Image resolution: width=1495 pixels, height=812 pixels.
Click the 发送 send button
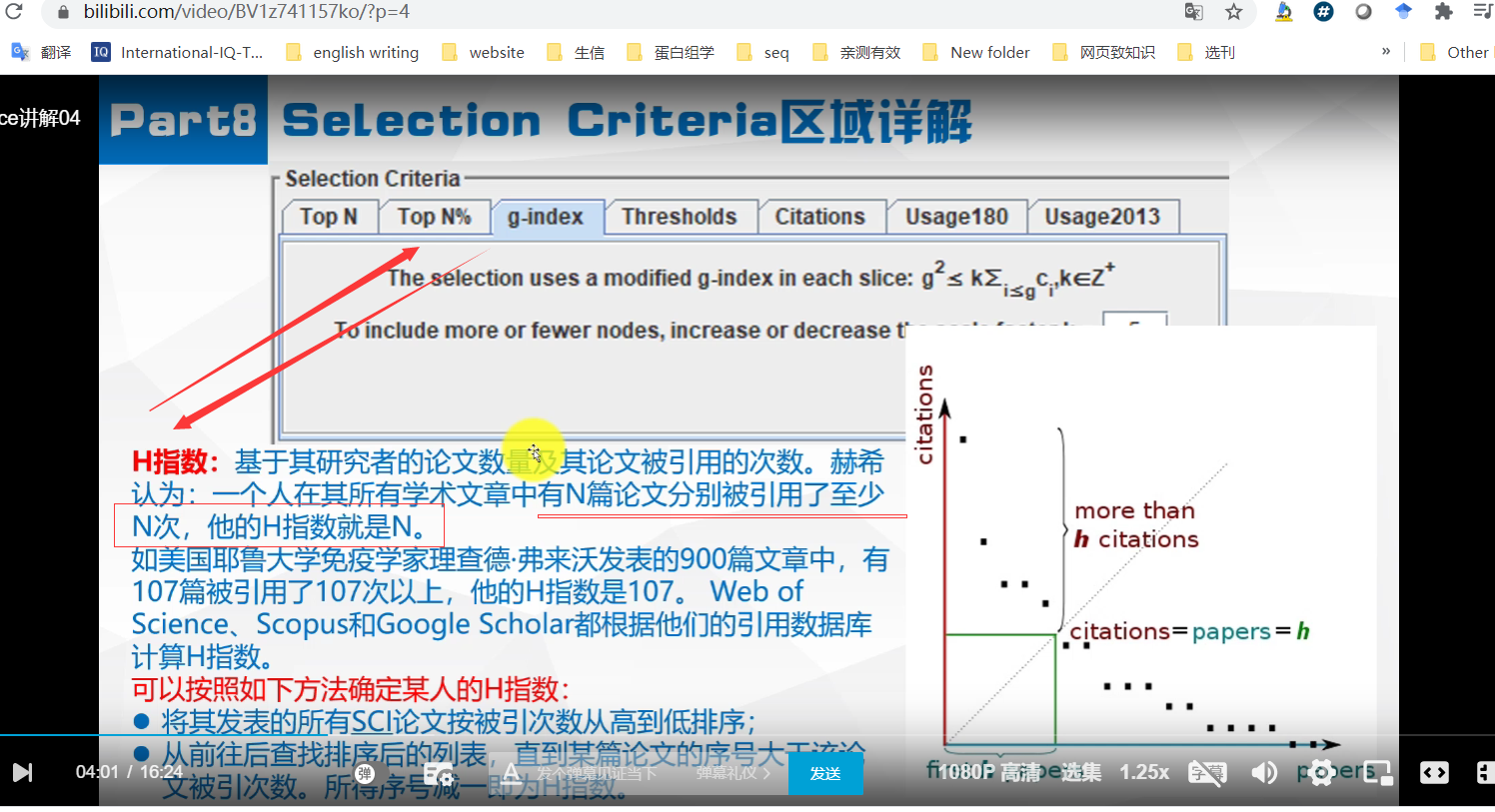[825, 773]
